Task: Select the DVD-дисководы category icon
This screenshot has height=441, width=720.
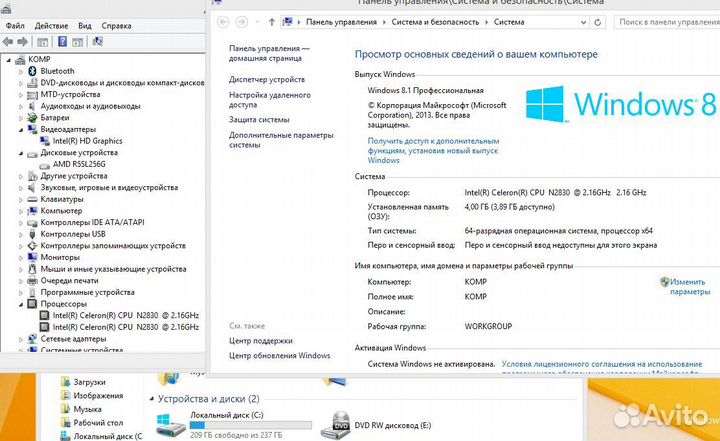Action: point(32,83)
